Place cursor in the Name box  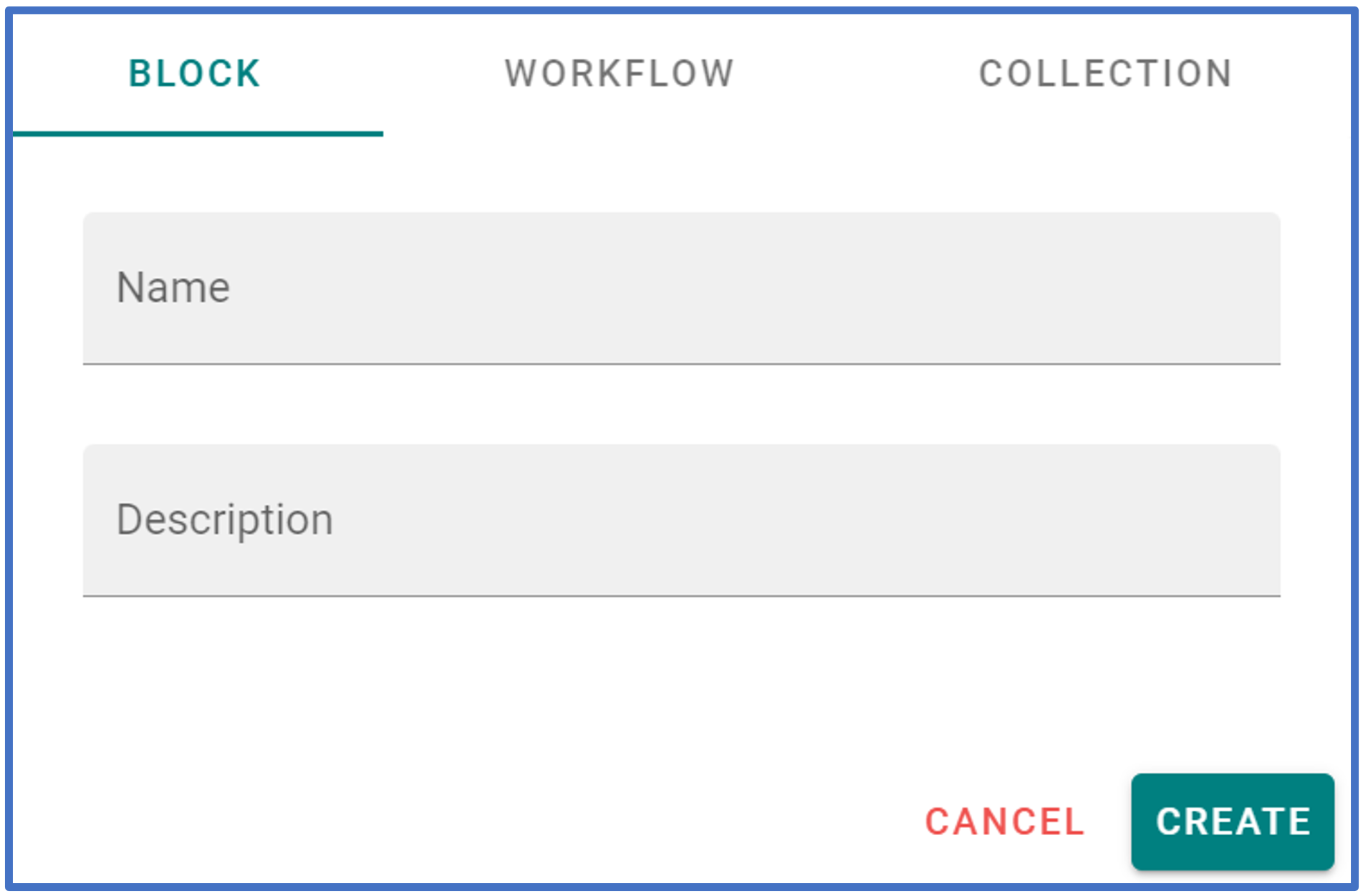[680, 288]
